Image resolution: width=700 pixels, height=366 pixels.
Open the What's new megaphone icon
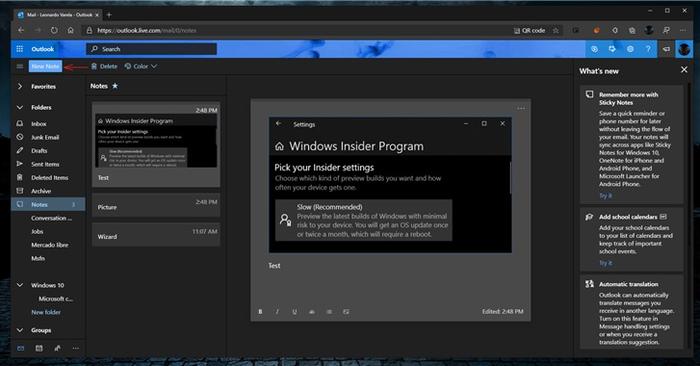tap(666, 49)
